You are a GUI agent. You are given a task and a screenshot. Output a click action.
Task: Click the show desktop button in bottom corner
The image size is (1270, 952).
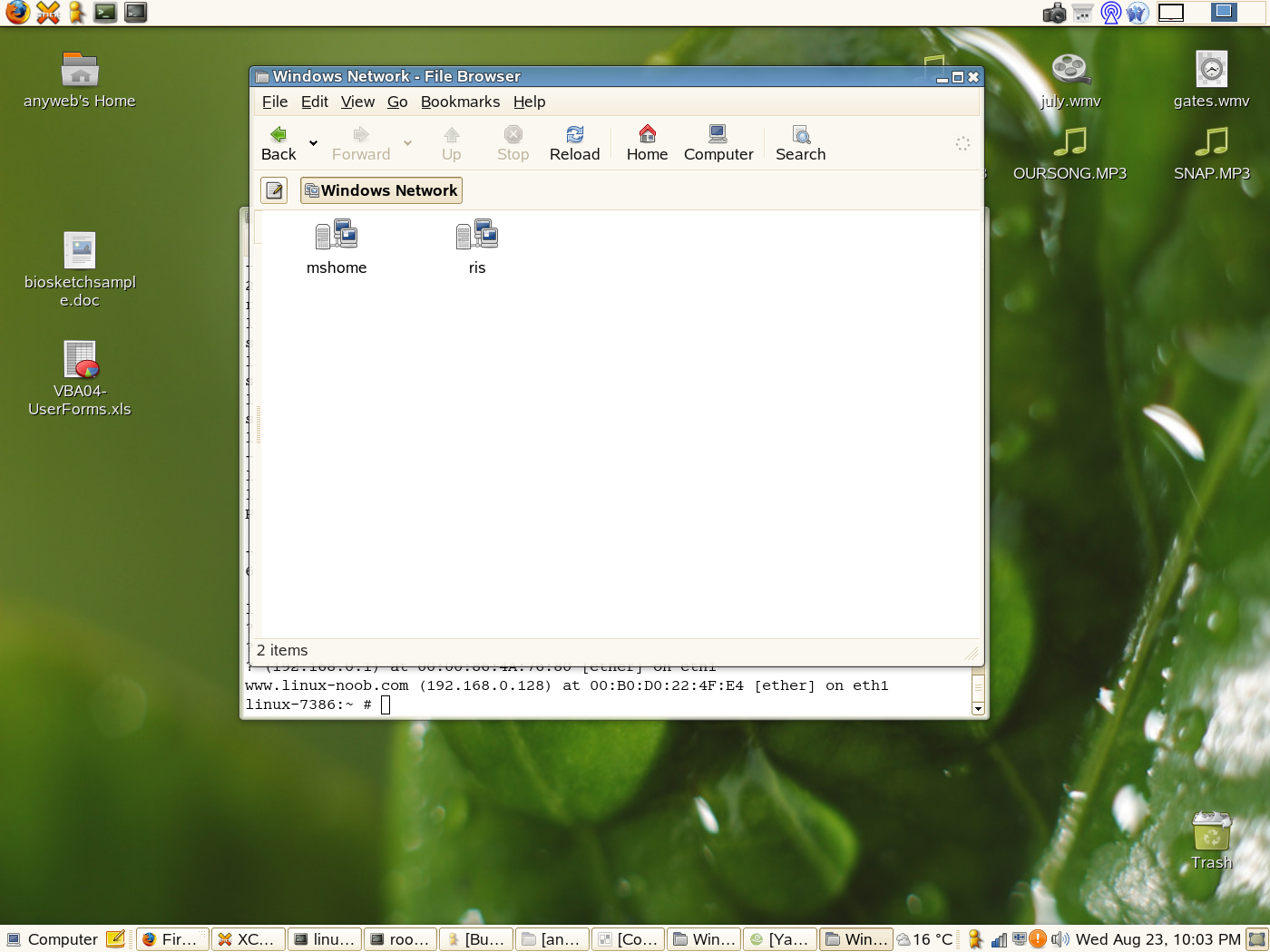1256,939
